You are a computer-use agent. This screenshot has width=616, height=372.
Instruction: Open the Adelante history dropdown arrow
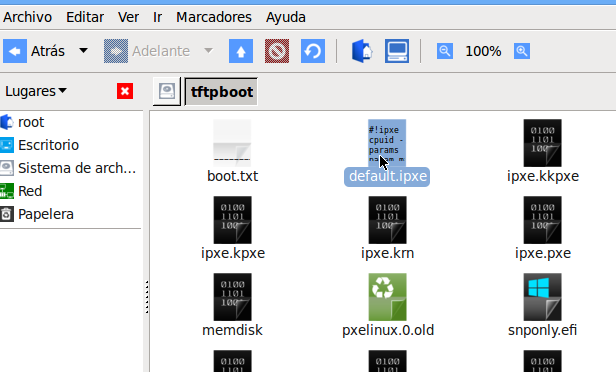209,51
